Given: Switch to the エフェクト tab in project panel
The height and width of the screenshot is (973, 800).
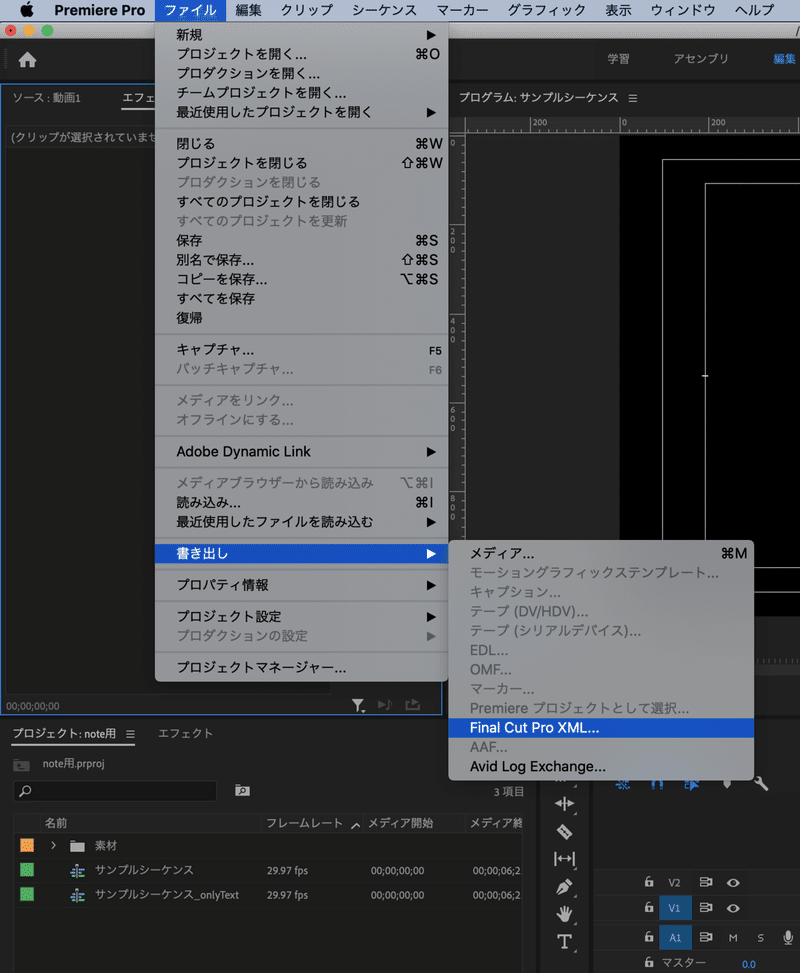Looking at the screenshot, I should click(185, 733).
